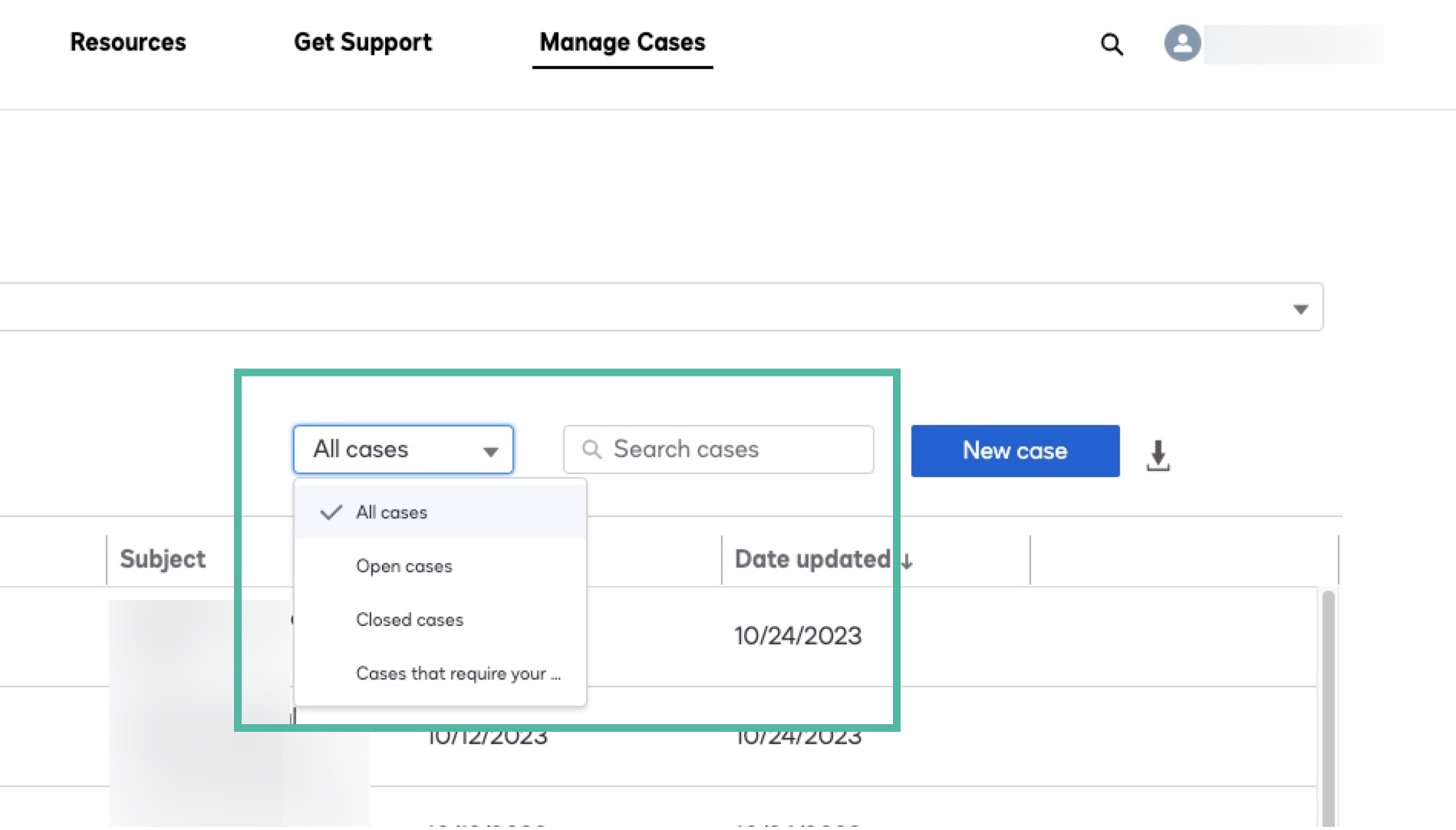
Task: Open the search by clicking the magnifier icon
Action: click(1111, 44)
